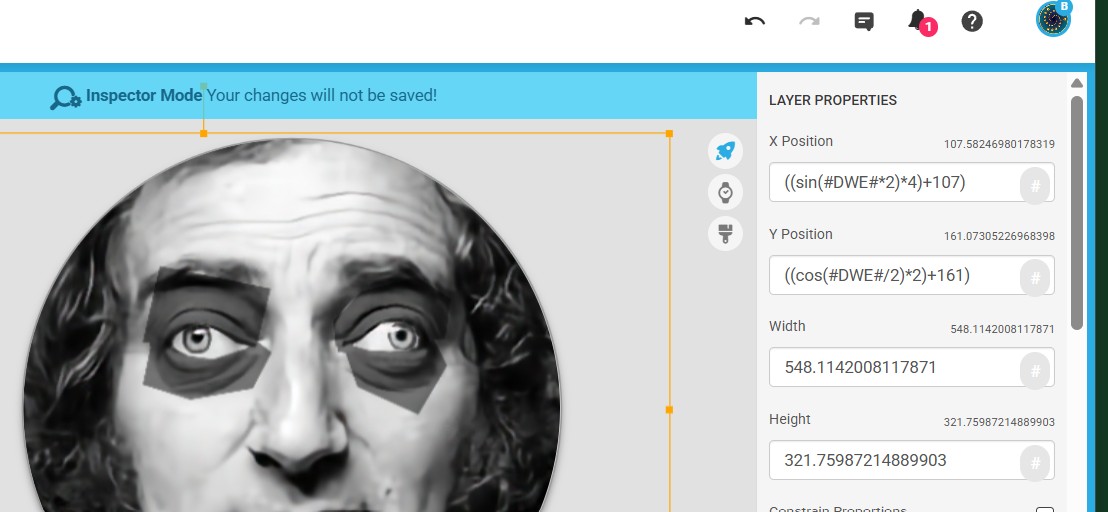
Task: Open the help question mark icon
Action: click(x=972, y=21)
